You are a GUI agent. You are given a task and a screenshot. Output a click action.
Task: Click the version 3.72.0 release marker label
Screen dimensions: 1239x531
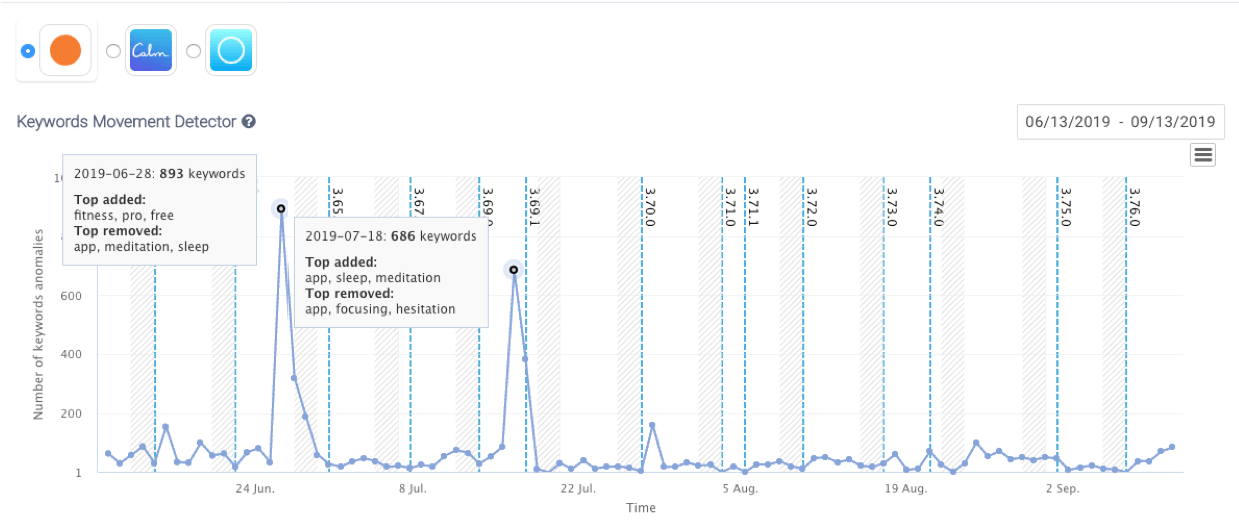click(x=812, y=207)
